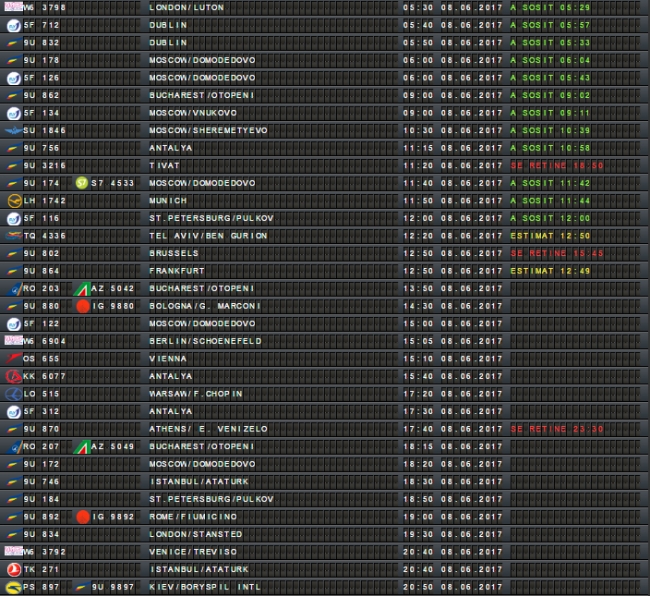Click status ESTIMAT 12:49
The width and height of the screenshot is (650, 596).
[x=550, y=271]
